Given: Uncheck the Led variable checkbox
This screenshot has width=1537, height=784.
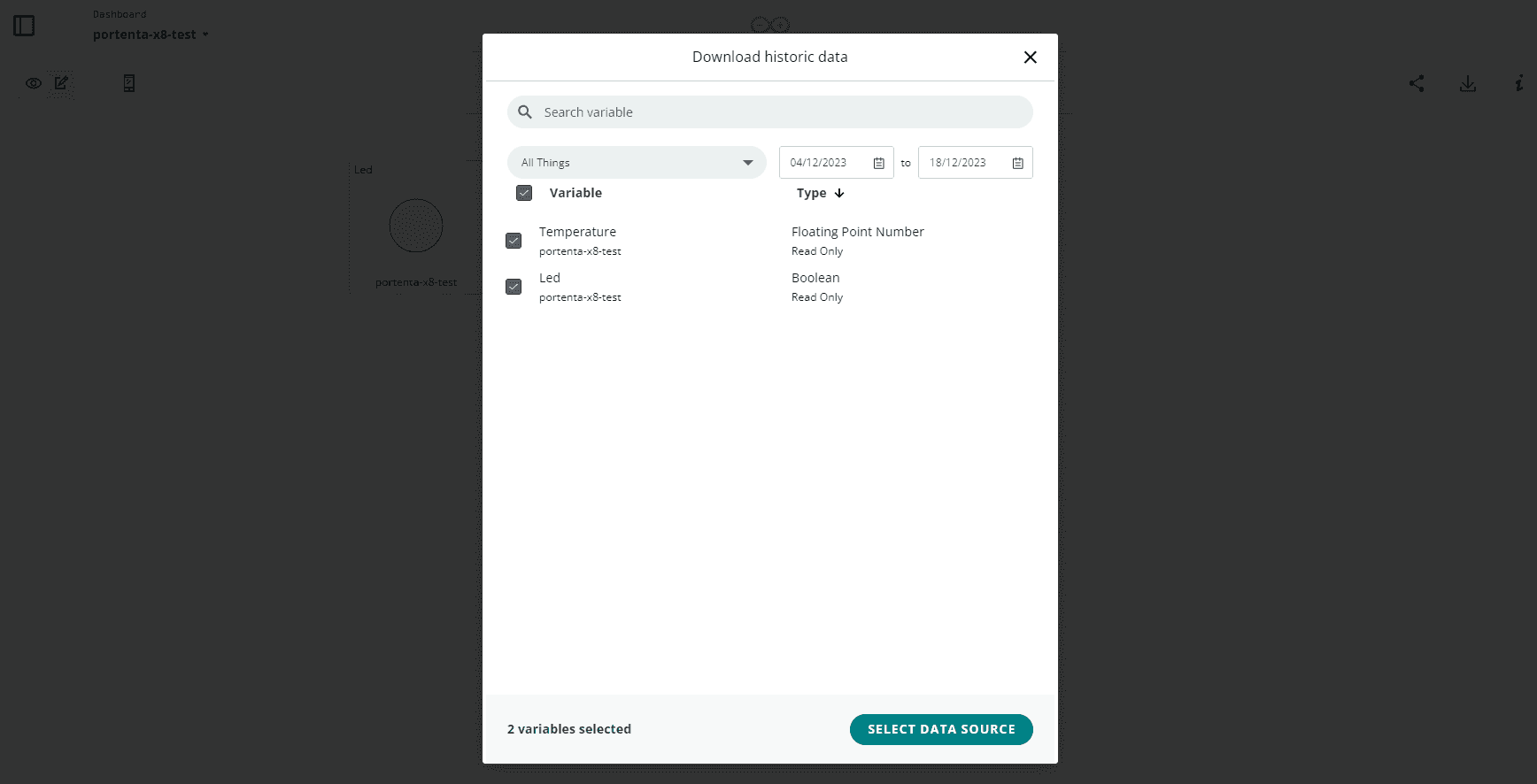Looking at the screenshot, I should (514, 287).
